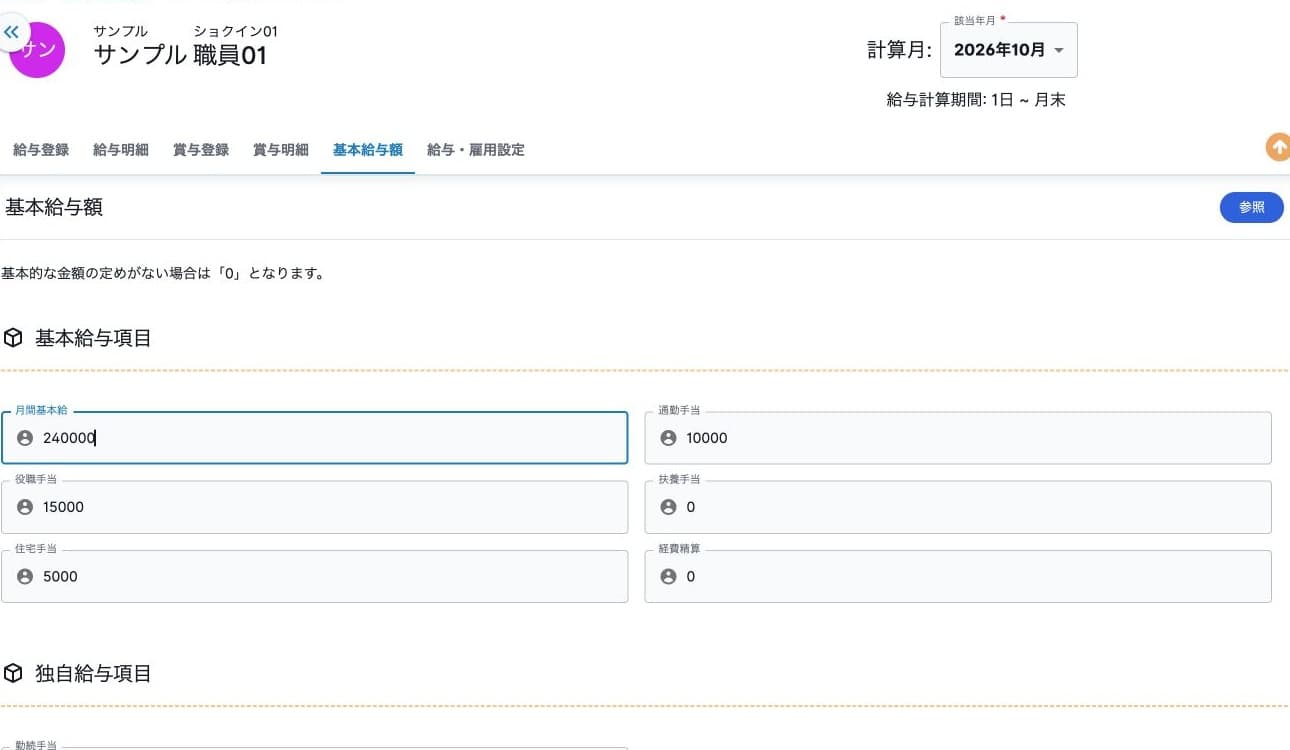Click the person icon in 月間基本給 field
The width and height of the screenshot is (1290, 750).
pos(25,438)
